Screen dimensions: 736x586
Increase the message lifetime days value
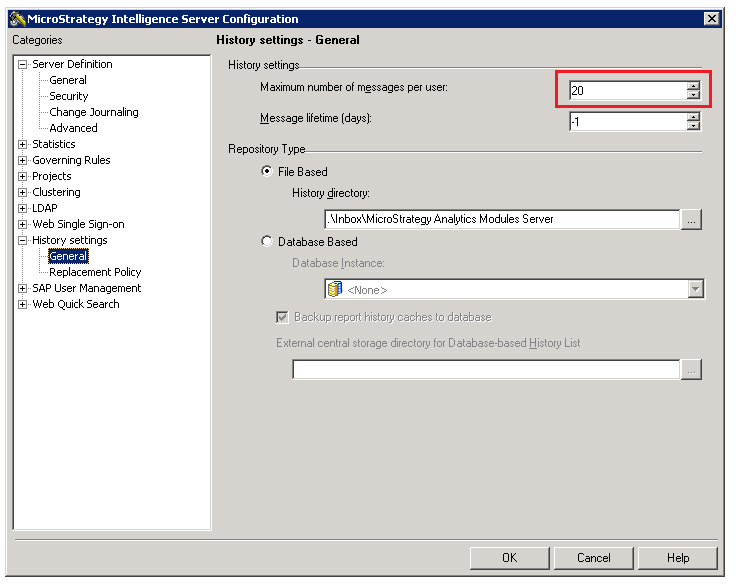(693, 116)
